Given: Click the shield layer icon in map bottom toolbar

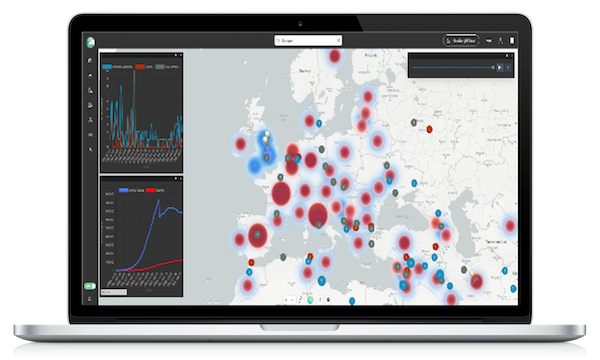Looking at the screenshot, I should (310, 300).
